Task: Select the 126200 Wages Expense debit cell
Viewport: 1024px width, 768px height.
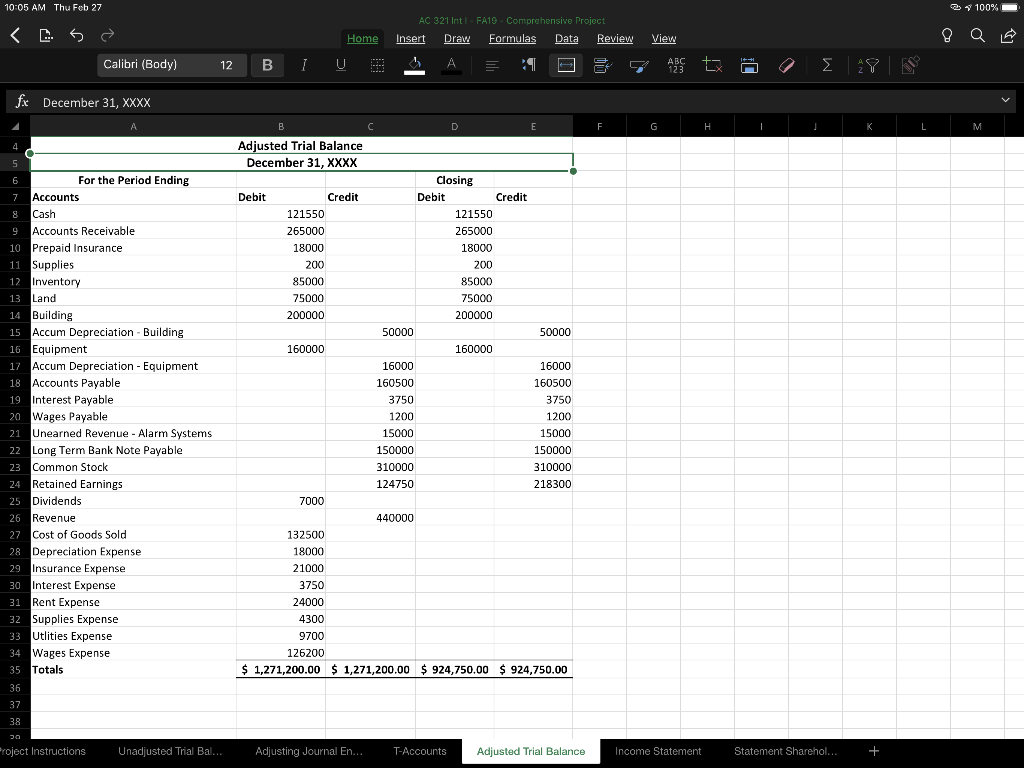Action: [281, 653]
